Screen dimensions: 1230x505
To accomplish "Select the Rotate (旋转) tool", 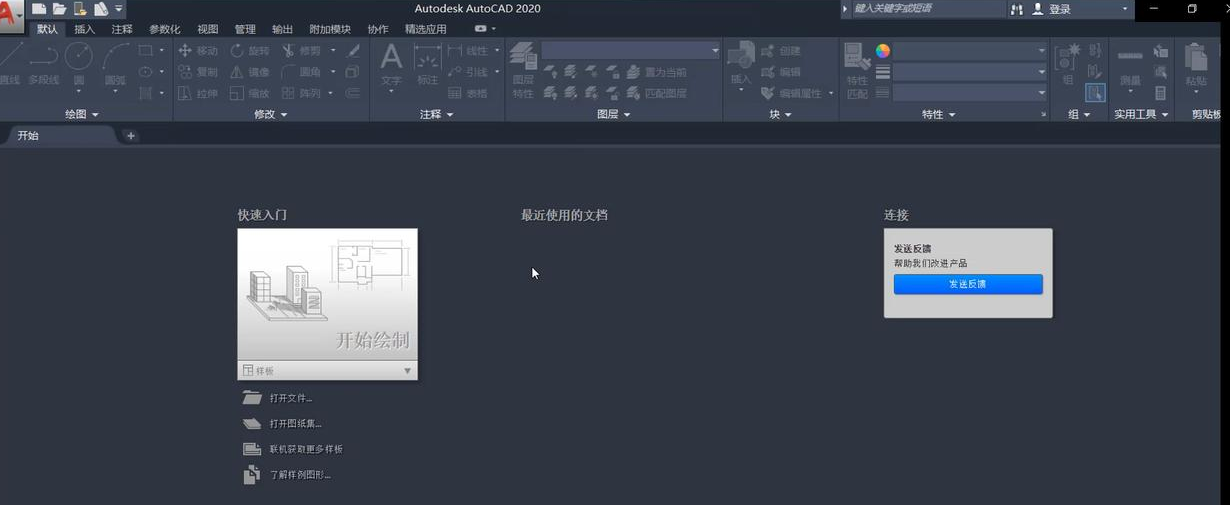I will tap(249, 50).
